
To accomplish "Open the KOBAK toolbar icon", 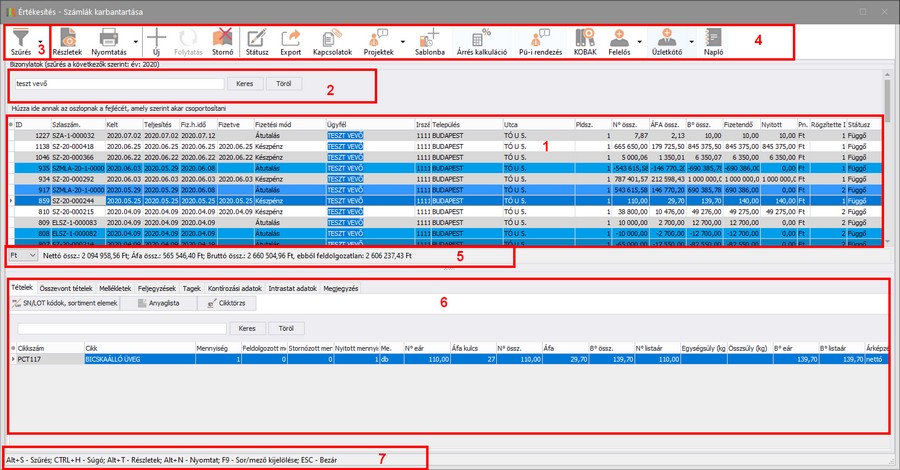I will 587,38.
